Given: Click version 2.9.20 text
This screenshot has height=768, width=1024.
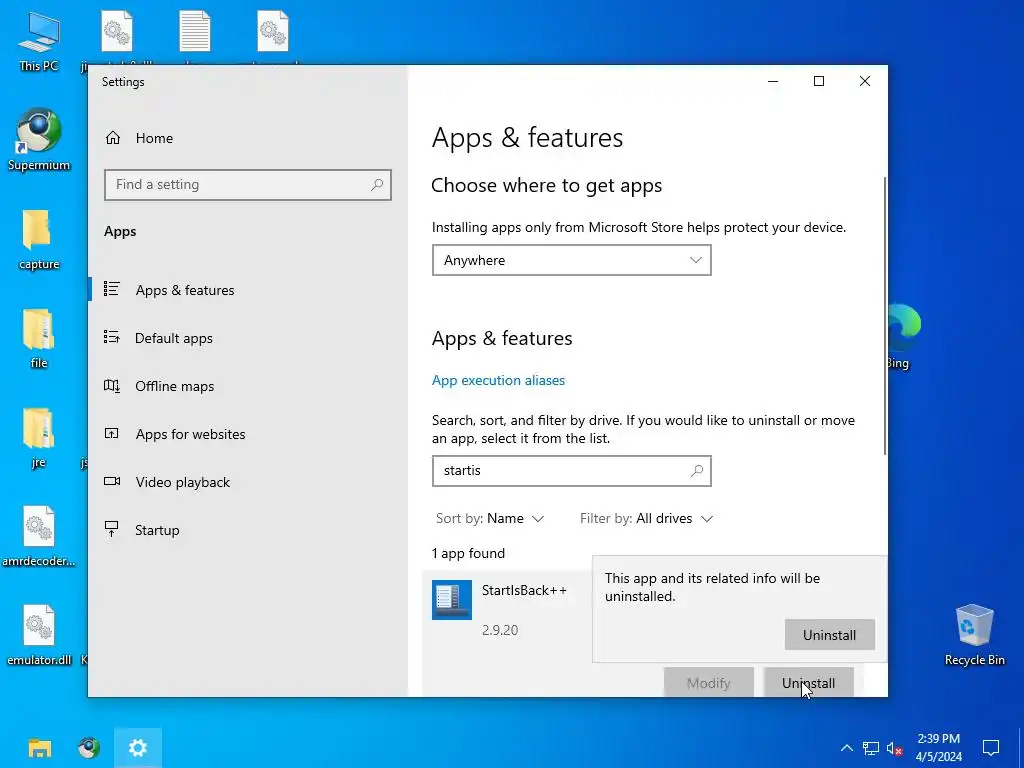Looking at the screenshot, I should coord(500,630).
